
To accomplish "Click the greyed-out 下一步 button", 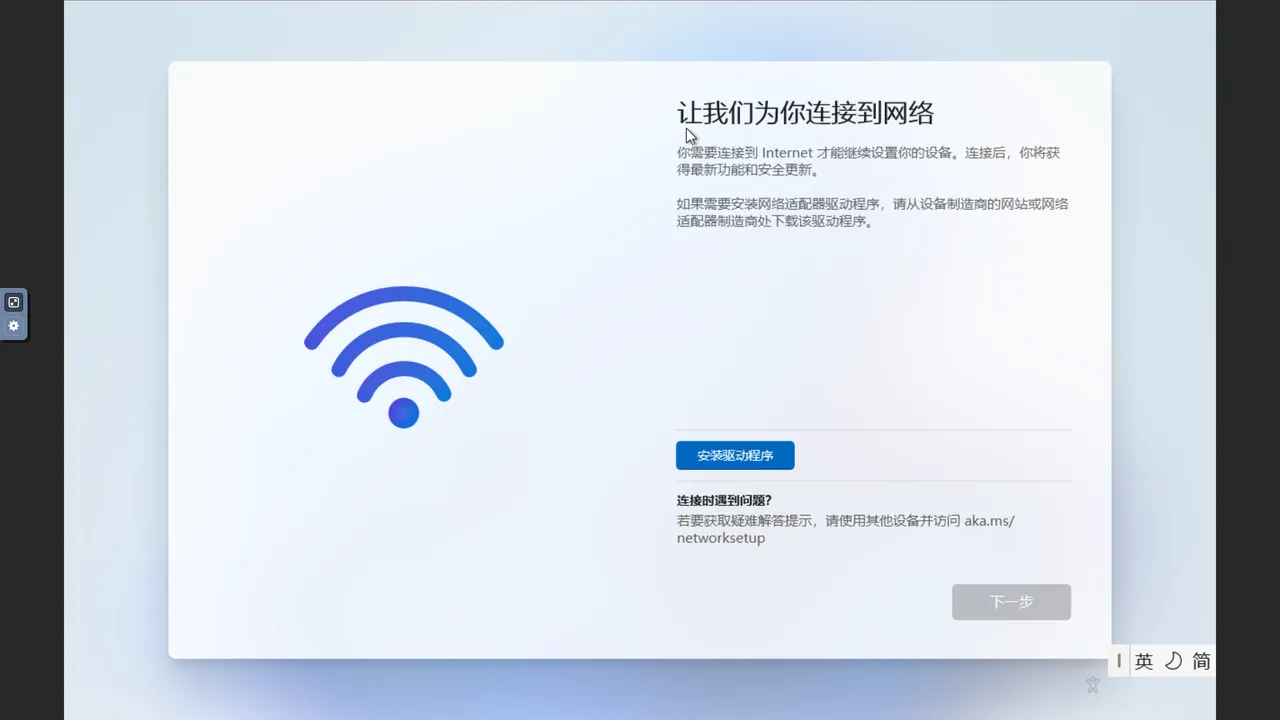I will pos(1011,602).
